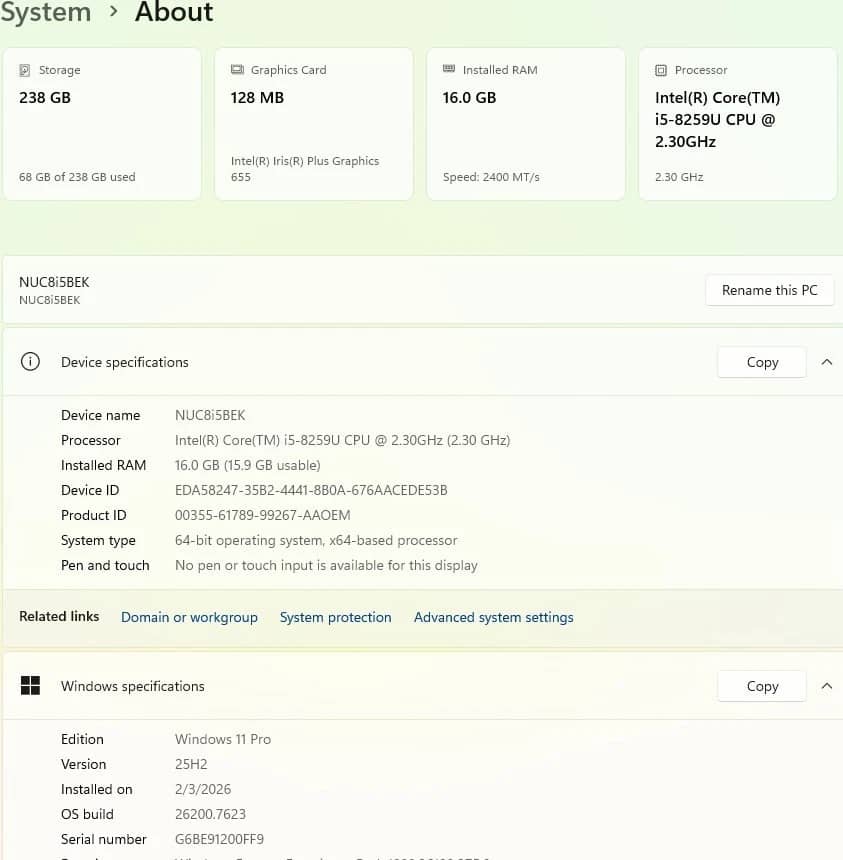Select the Product ID value 00355-61789-99267-AAOEM
The width and height of the screenshot is (843, 860).
click(x=263, y=515)
